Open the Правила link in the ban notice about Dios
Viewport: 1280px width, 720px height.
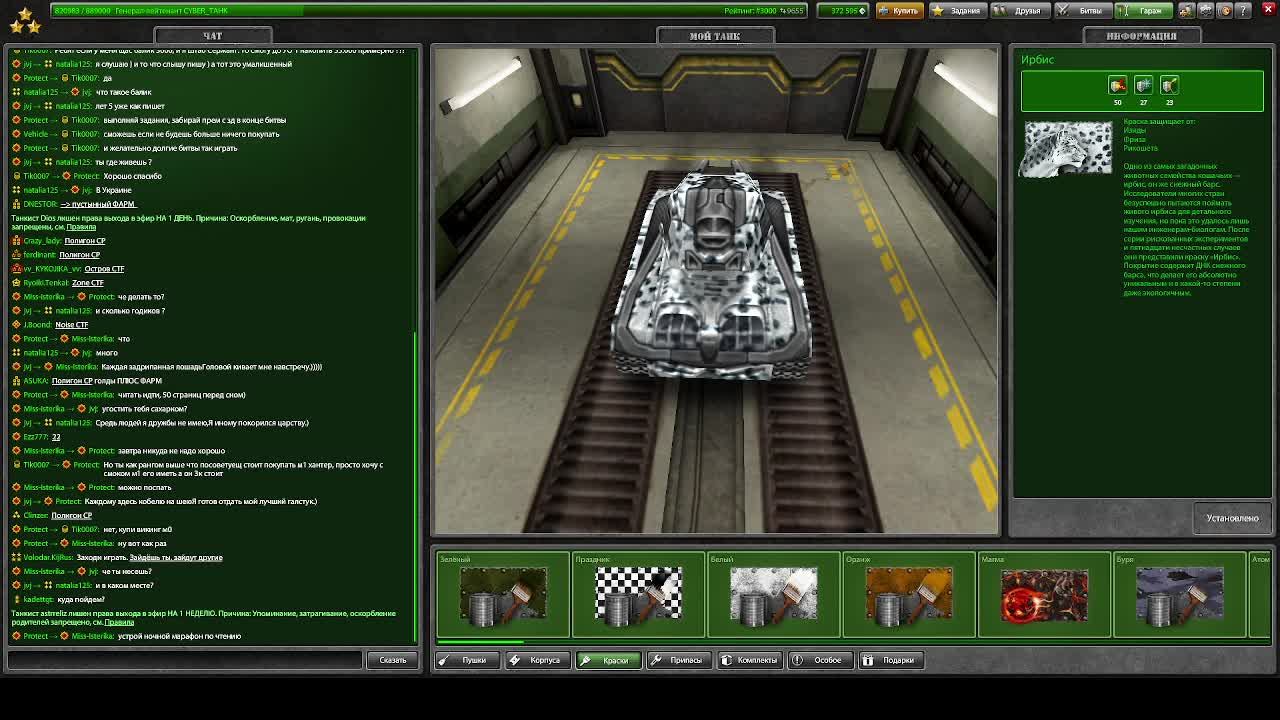[x=81, y=227]
